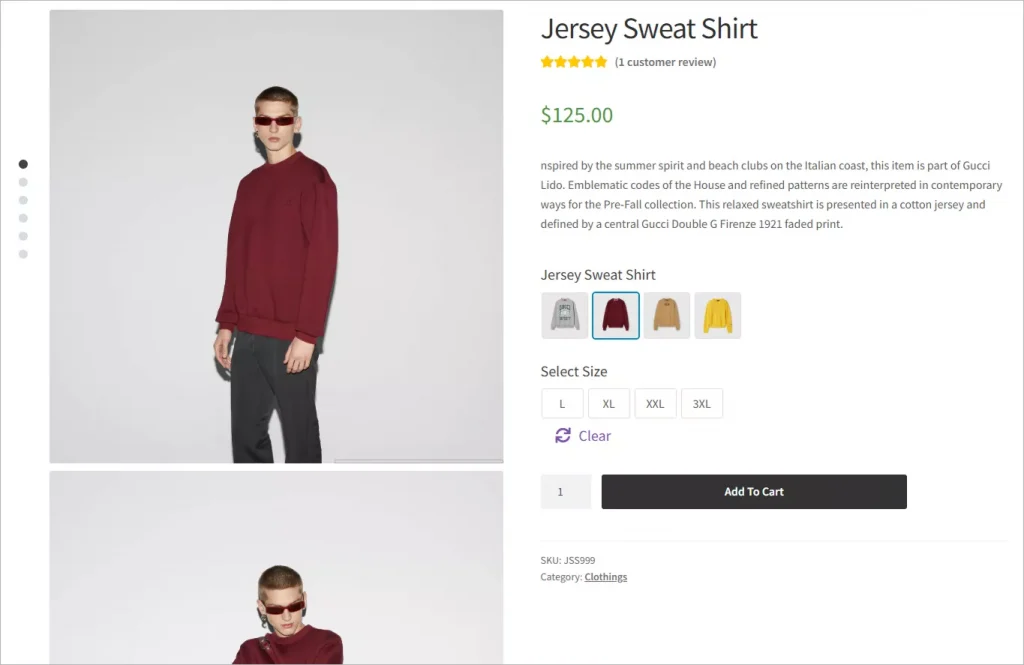This screenshot has height=665, width=1024.
Task: Click the quantity input field
Action: [565, 491]
